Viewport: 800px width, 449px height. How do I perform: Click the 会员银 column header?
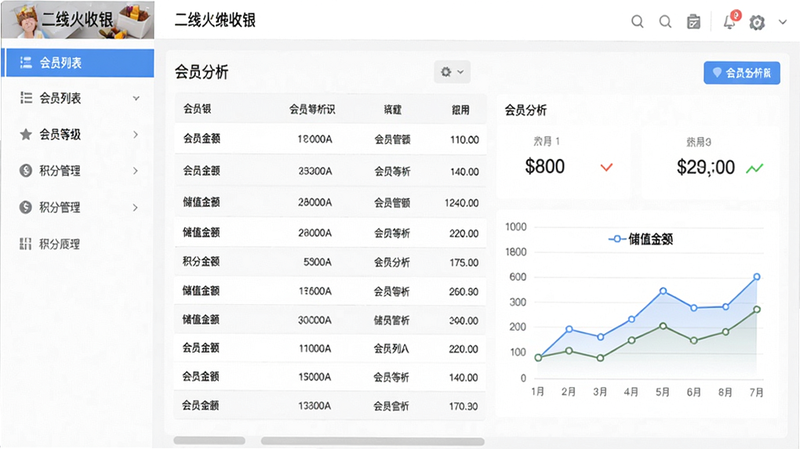point(197,109)
